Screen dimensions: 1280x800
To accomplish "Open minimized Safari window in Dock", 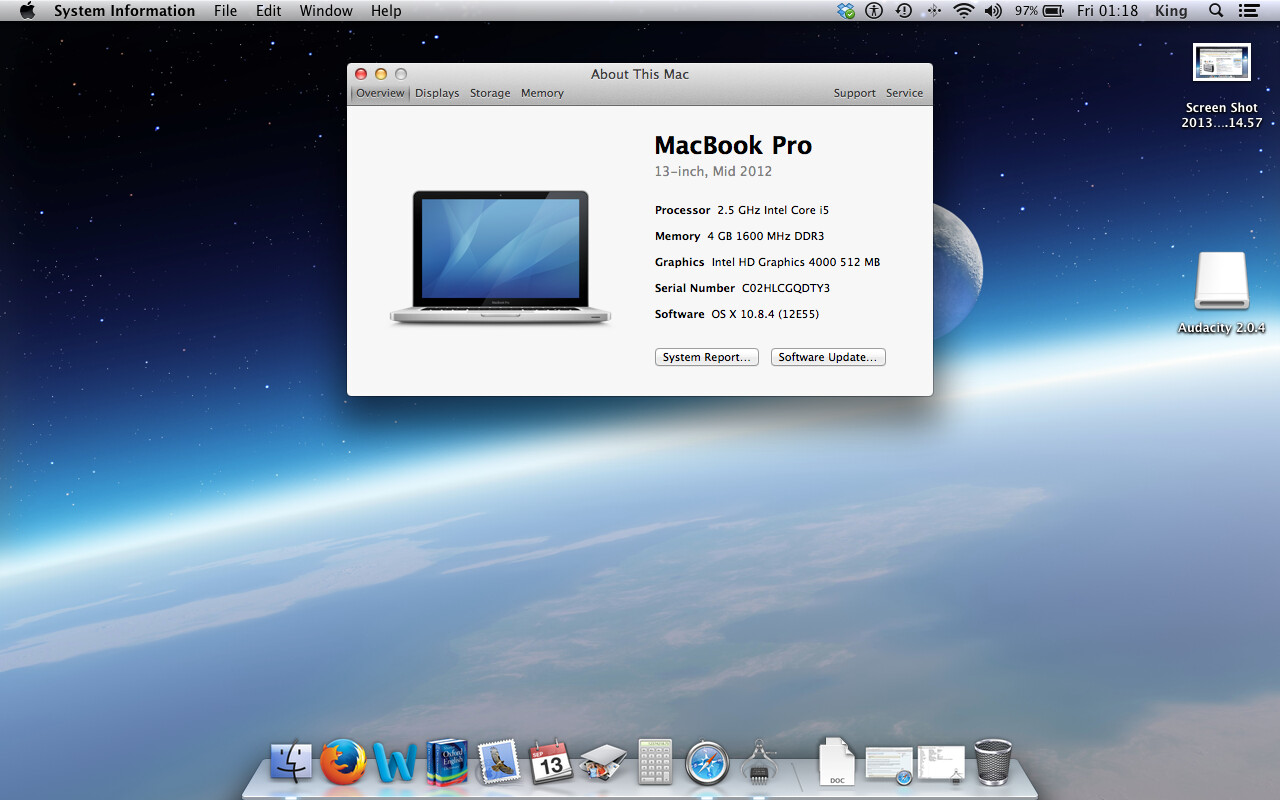I will (x=889, y=765).
